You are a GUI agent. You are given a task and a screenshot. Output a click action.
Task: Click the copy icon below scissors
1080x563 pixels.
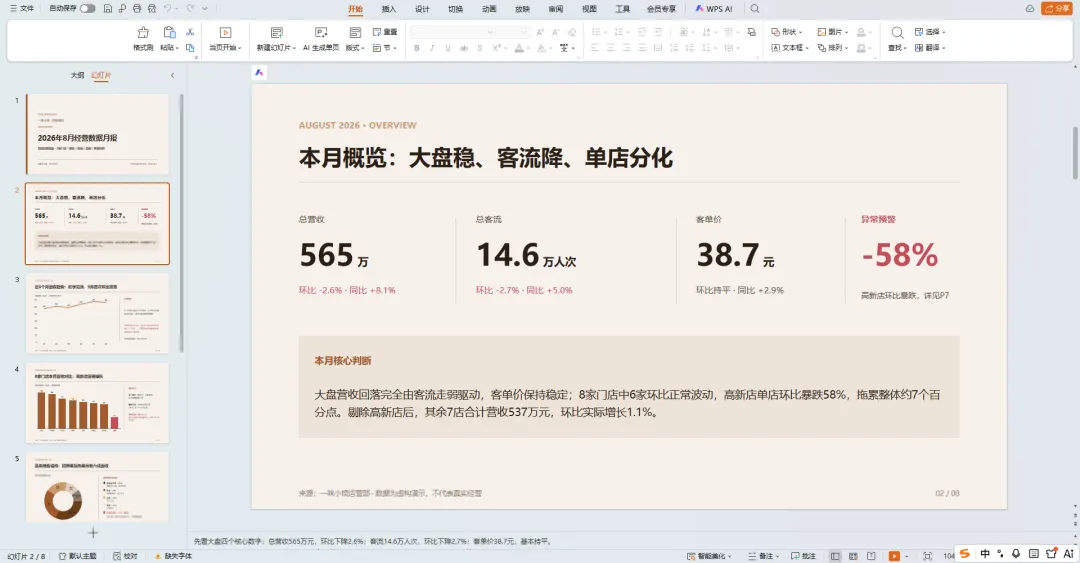pos(190,48)
